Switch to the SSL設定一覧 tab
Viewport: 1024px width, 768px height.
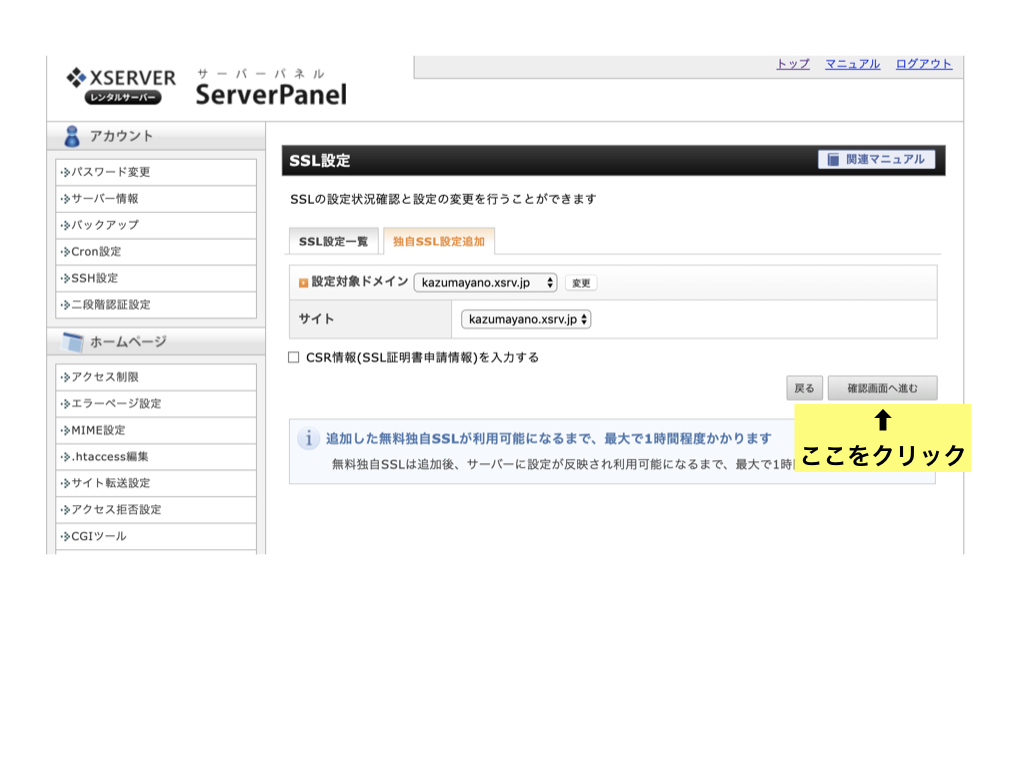click(333, 241)
